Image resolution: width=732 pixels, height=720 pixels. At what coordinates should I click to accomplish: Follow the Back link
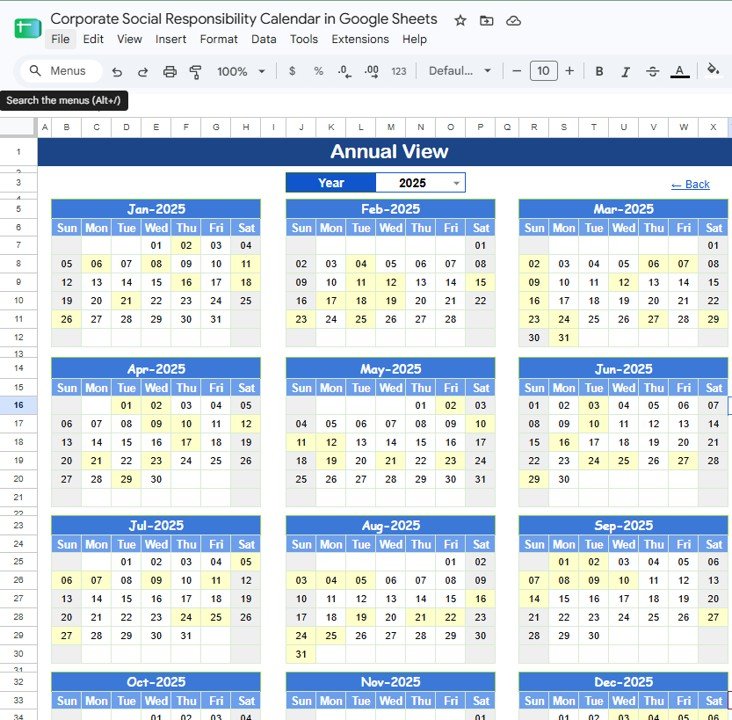pyautogui.click(x=690, y=184)
